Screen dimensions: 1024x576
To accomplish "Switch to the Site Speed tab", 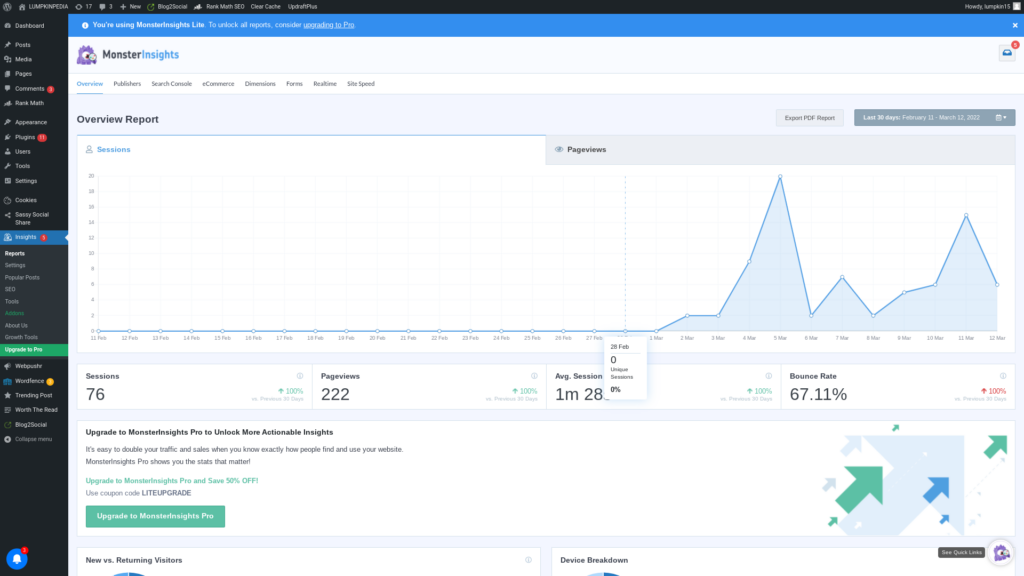I will click(360, 84).
